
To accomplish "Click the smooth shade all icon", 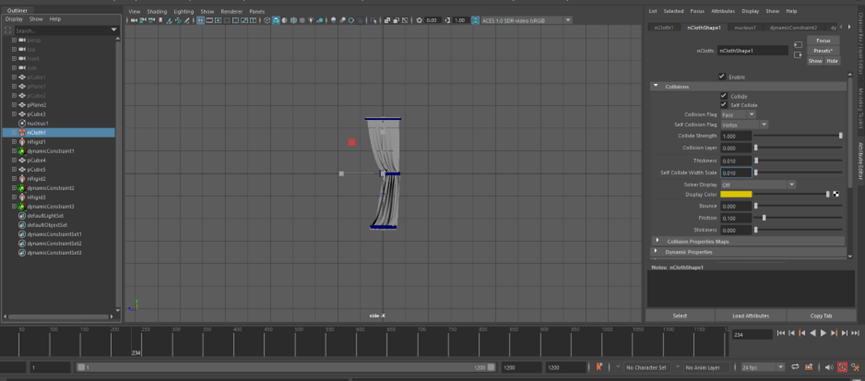I will point(276,20).
